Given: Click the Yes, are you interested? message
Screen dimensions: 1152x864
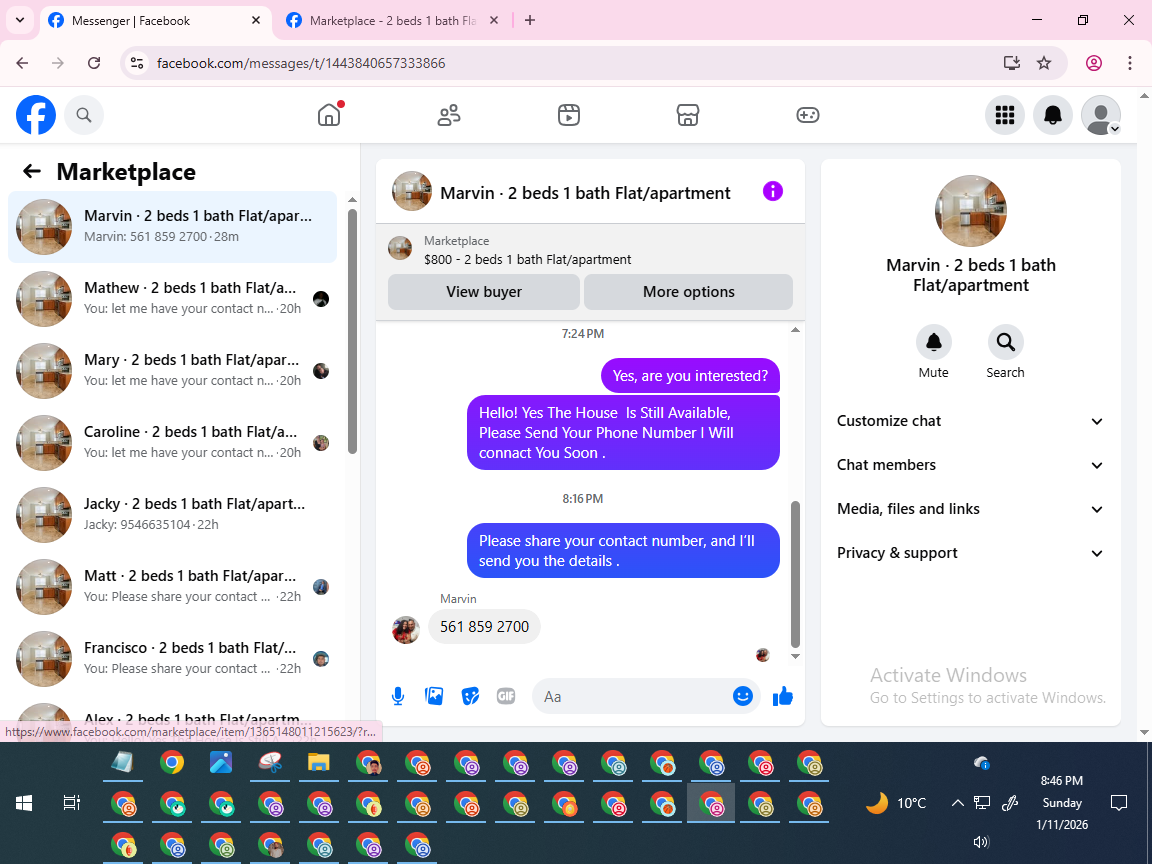Looking at the screenshot, I should tap(690, 376).
